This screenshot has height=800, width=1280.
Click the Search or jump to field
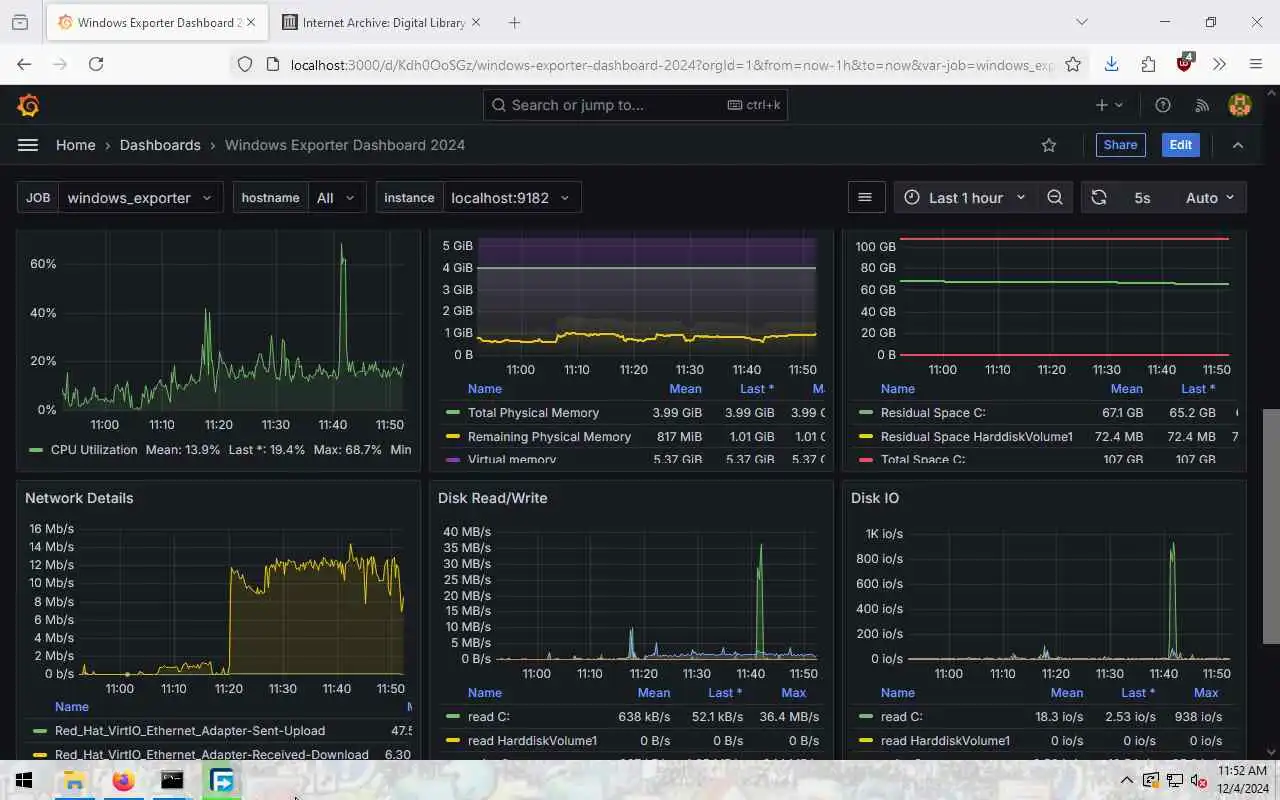[x=635, y=105]
